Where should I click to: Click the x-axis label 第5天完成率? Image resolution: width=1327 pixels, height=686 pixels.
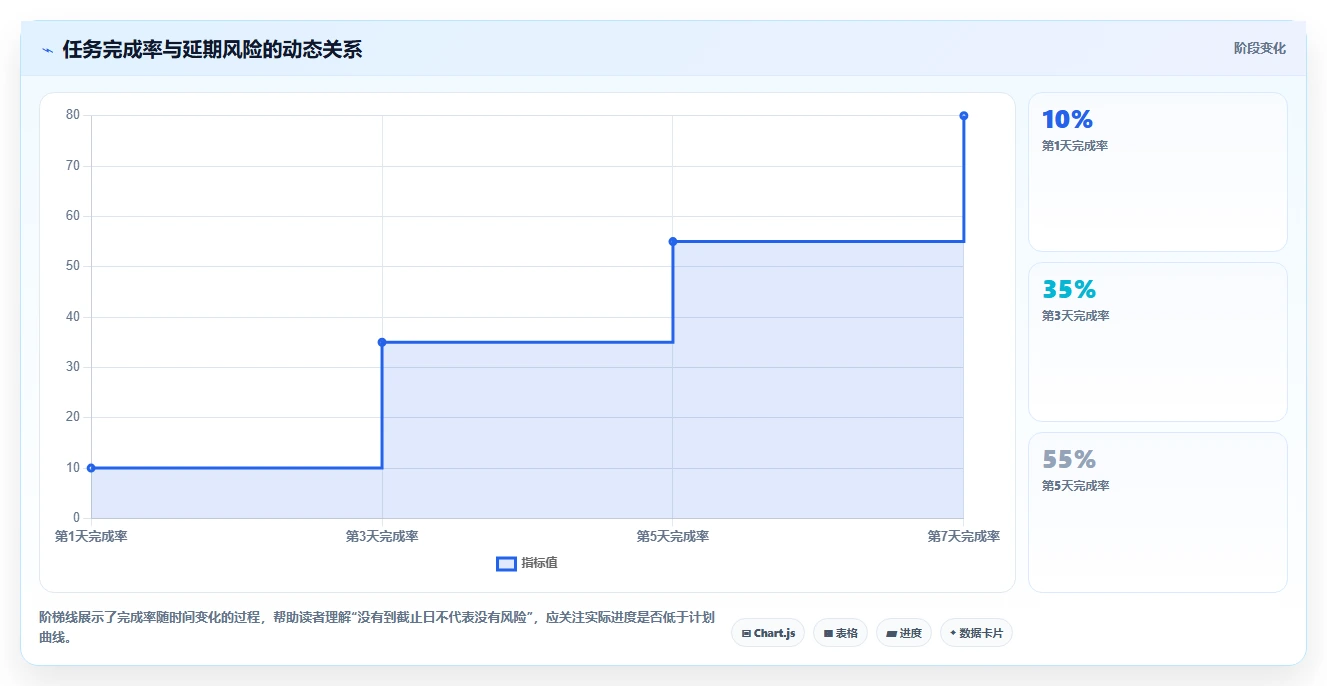[x=673, y=537]
